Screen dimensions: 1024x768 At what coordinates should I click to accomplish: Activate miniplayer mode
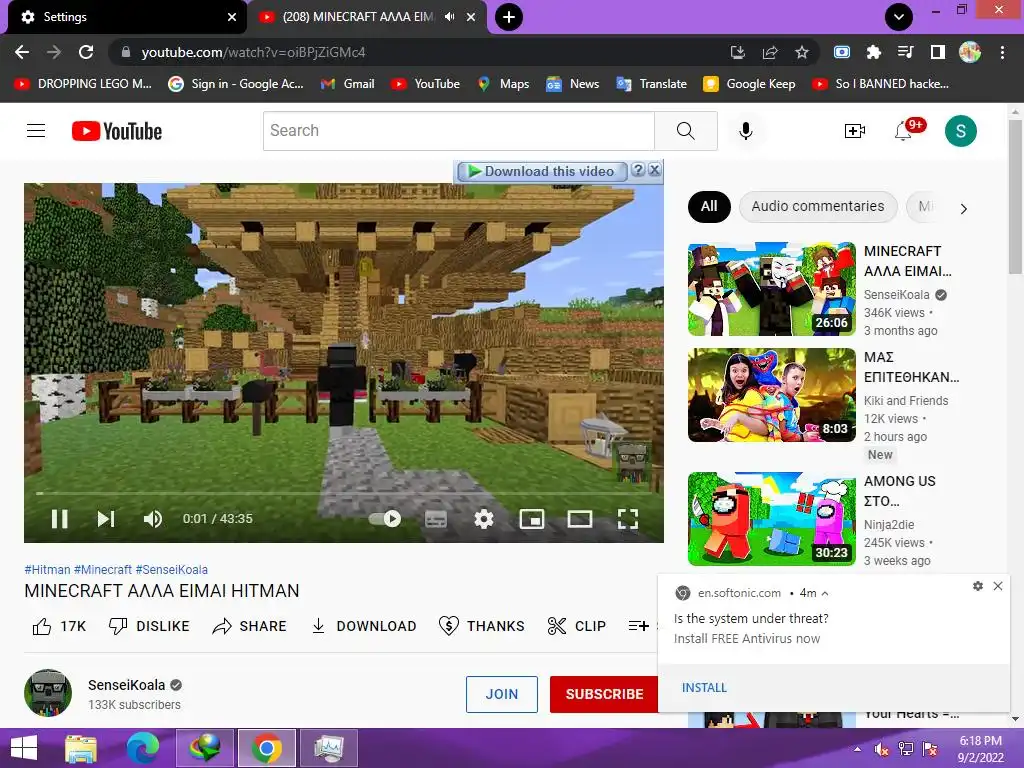click(532, 519)
